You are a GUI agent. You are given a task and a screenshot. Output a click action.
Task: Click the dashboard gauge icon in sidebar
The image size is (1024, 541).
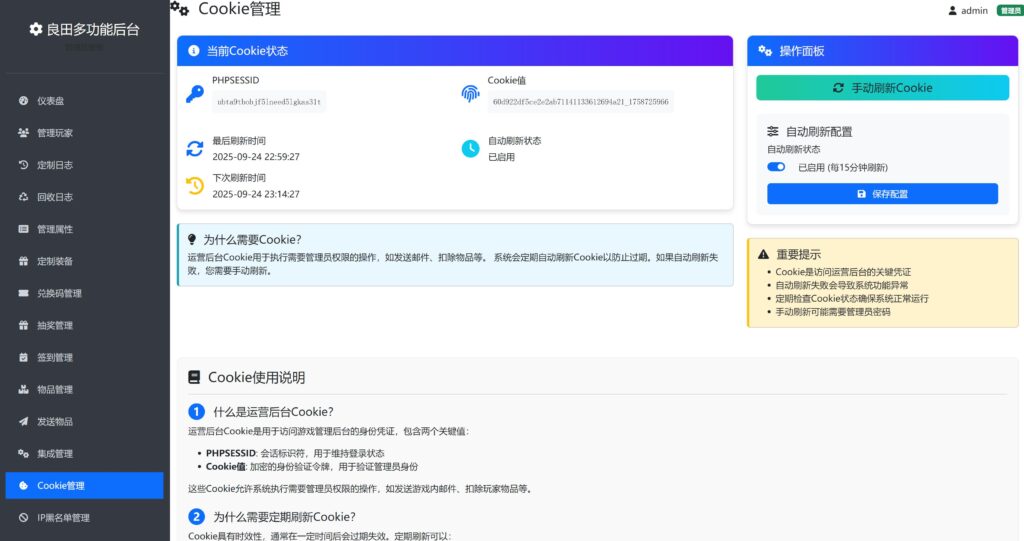point(24,101)
